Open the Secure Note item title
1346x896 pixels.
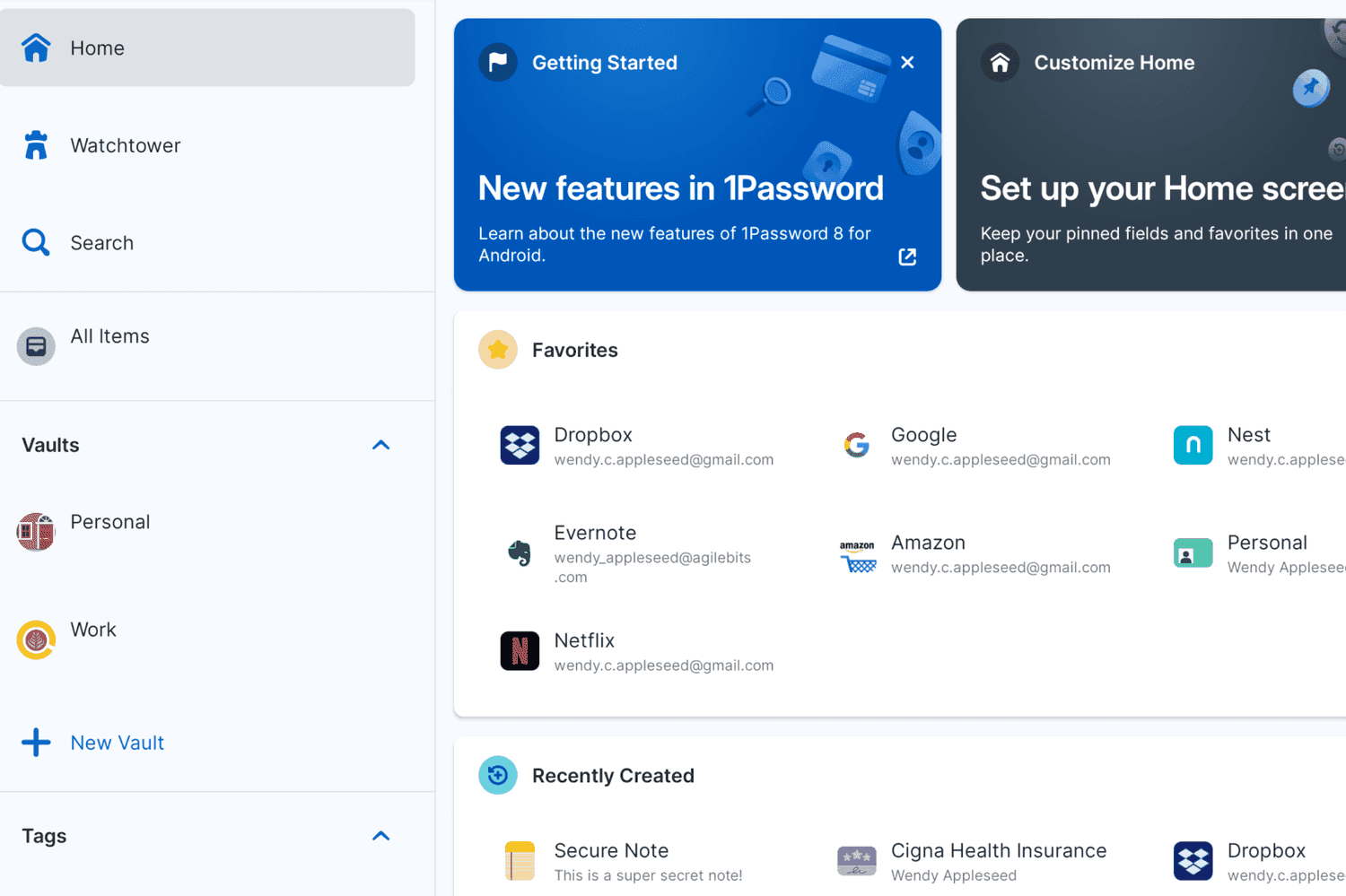[611, 849]
